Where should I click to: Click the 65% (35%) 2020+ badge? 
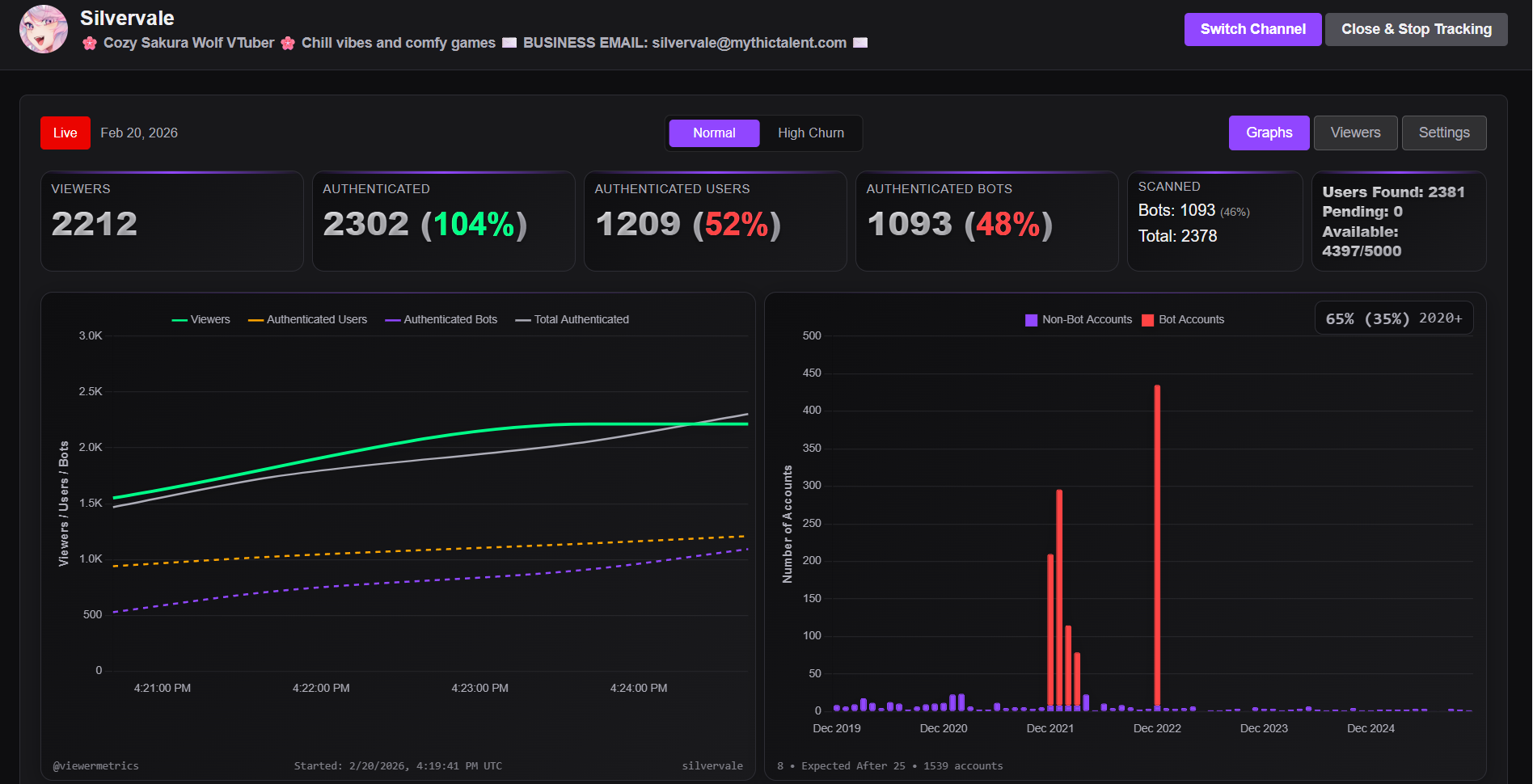tap(1394, 318)
